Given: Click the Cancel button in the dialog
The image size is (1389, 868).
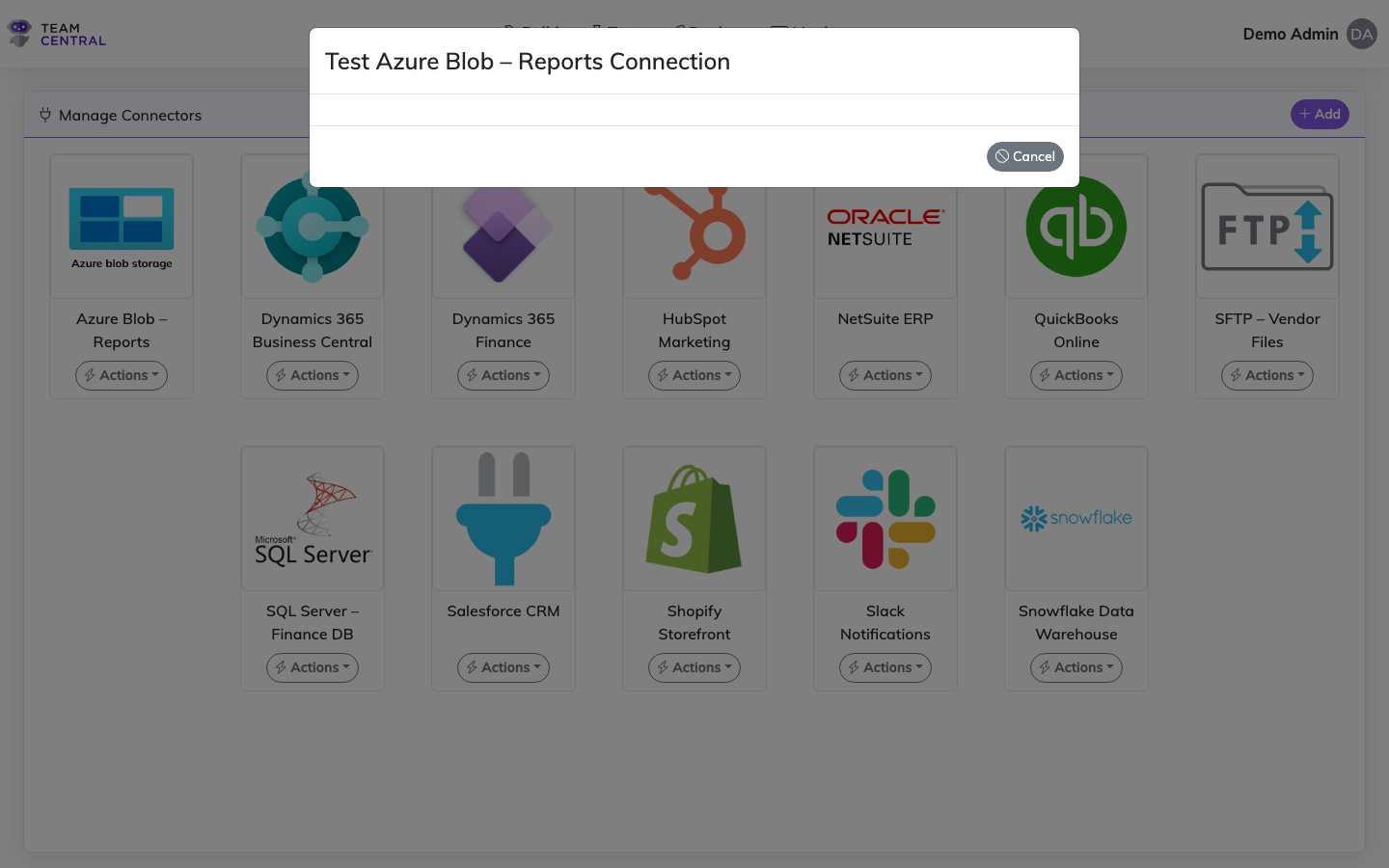Looking at the screenshot, I should (1024, 156).
